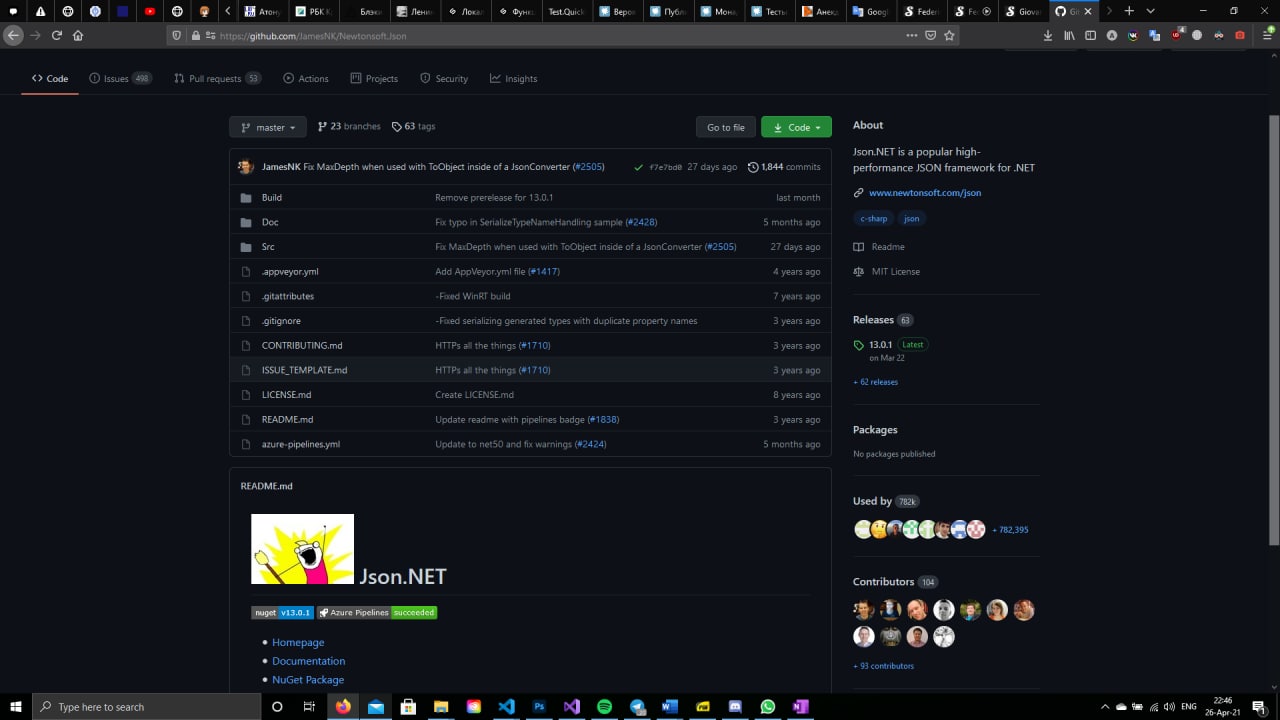This screenshot has width=1280, height=720.
Task: View the Insights tab
Action: point(513,78)
